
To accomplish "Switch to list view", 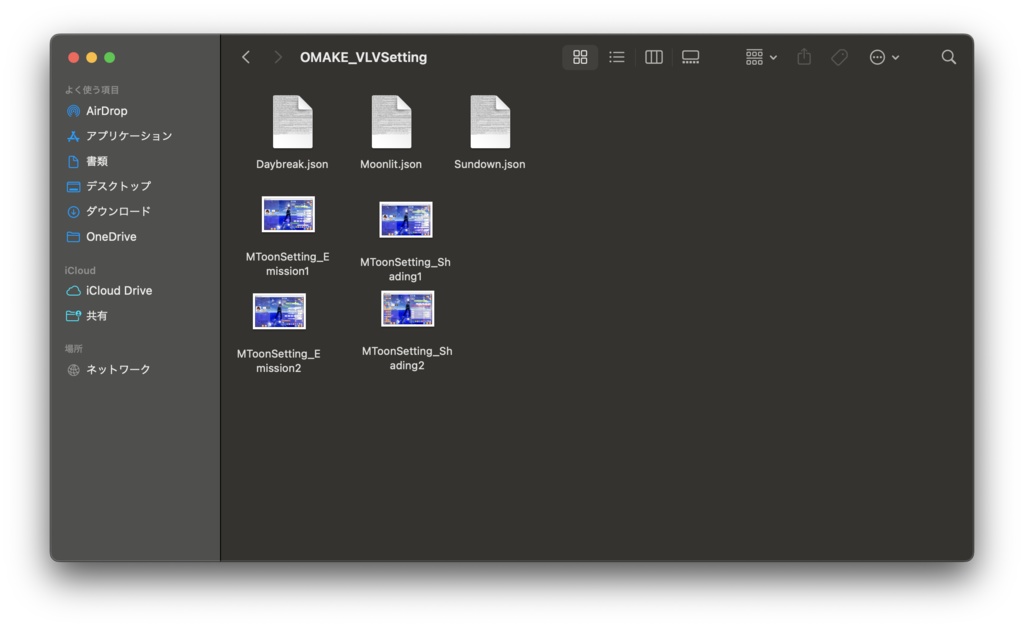I will click(x=616, y=57).
